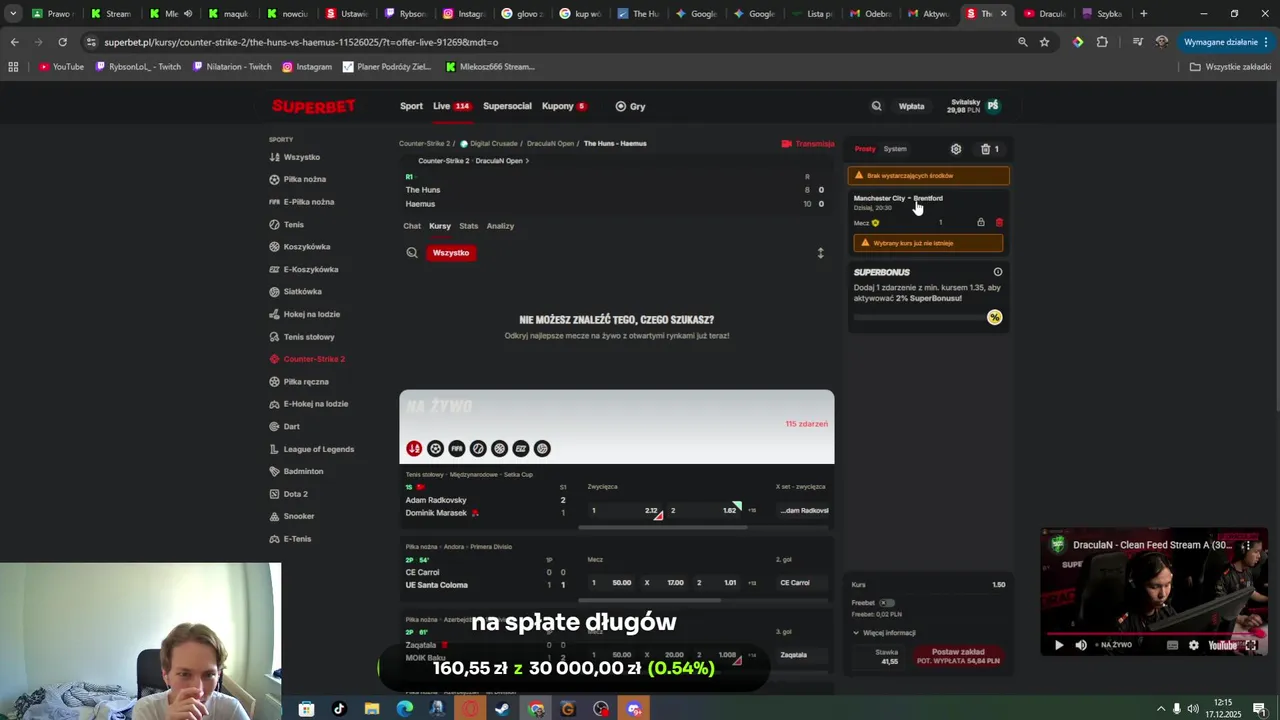Image resolution: width=1280 pixels, height=720 pixels.
Task: Click Superbet logo
Action: (313, 106)
